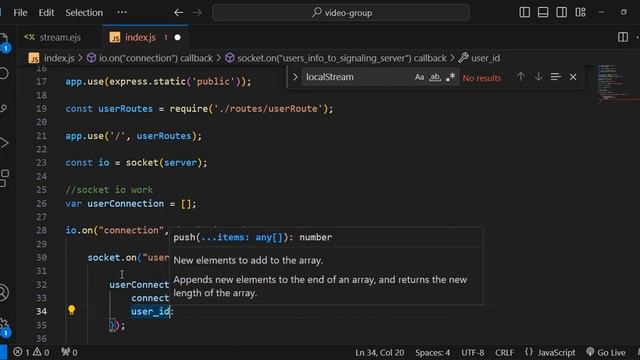Go to previous match arrow
The height and width of the screenshot is (360, 640).
pyautogui.click(x=520, y=77)
